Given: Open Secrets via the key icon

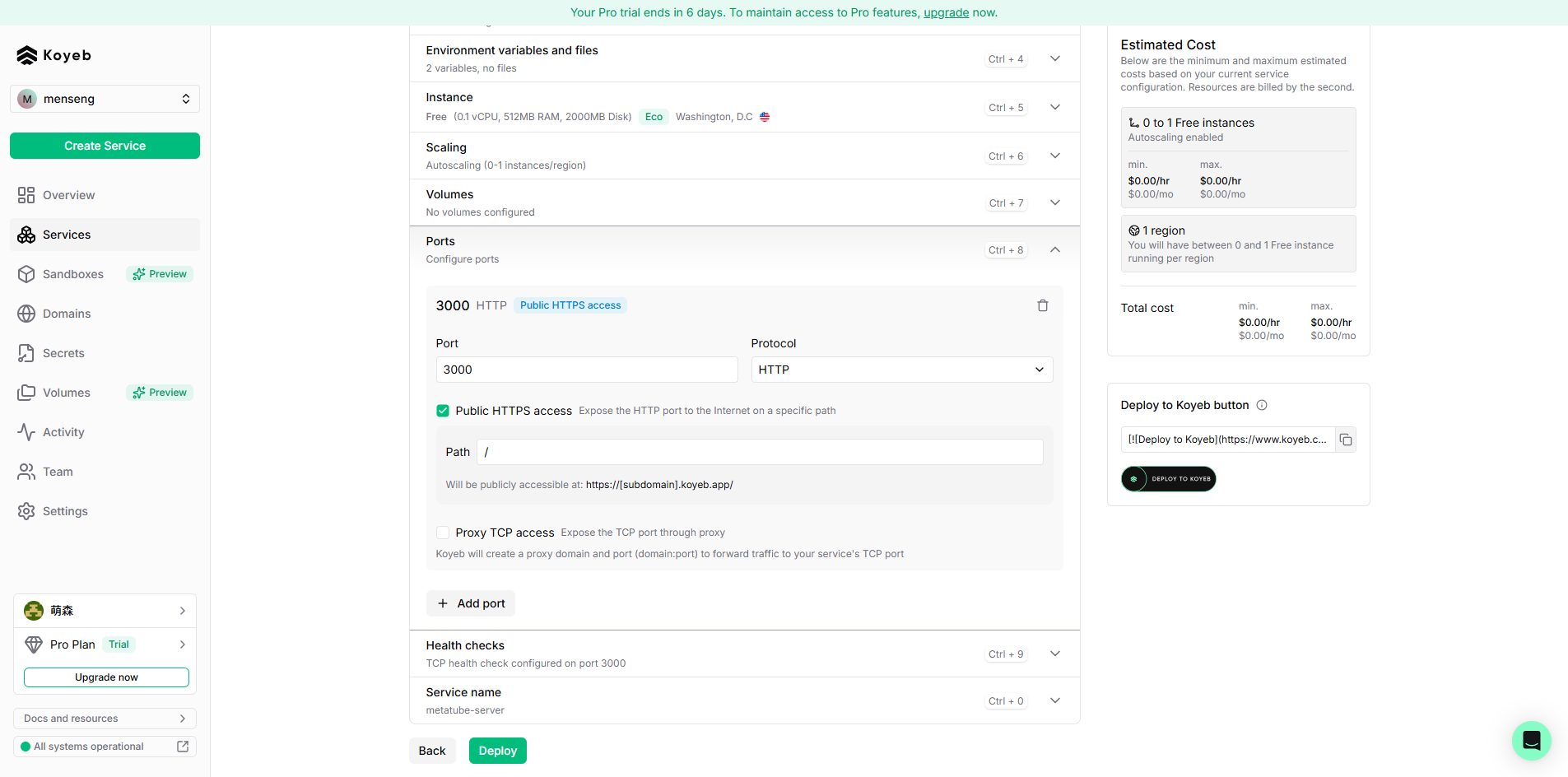Looking at the screenshot, I should 26,353.
